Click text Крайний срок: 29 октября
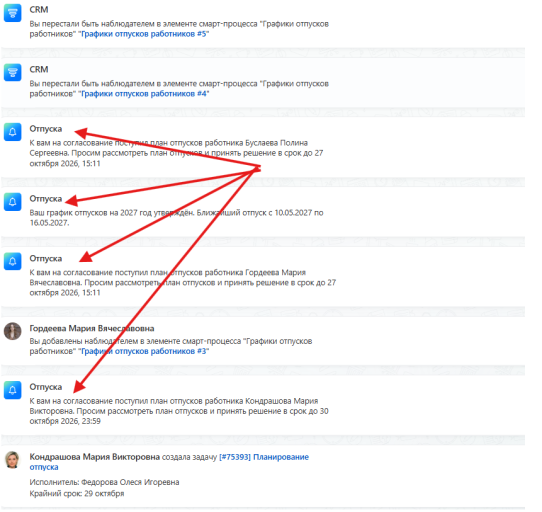The height and width of the screenshot is (512, 542). coord(77,494)
